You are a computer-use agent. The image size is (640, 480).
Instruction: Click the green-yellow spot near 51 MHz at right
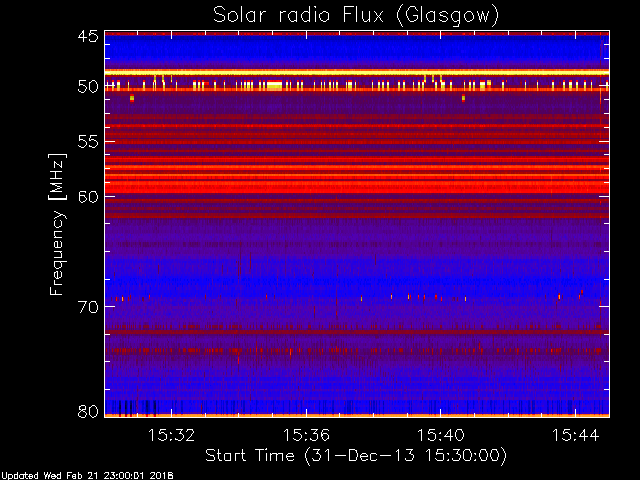click(x=463, y=98)
